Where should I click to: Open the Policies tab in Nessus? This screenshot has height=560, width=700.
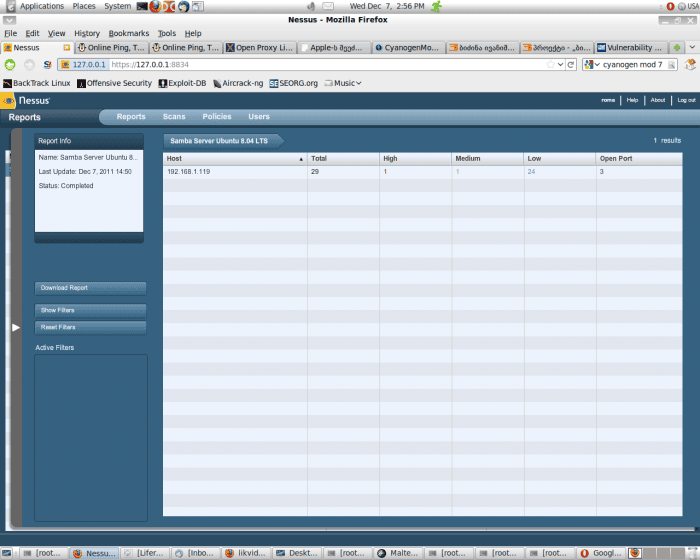click(217, 117)
